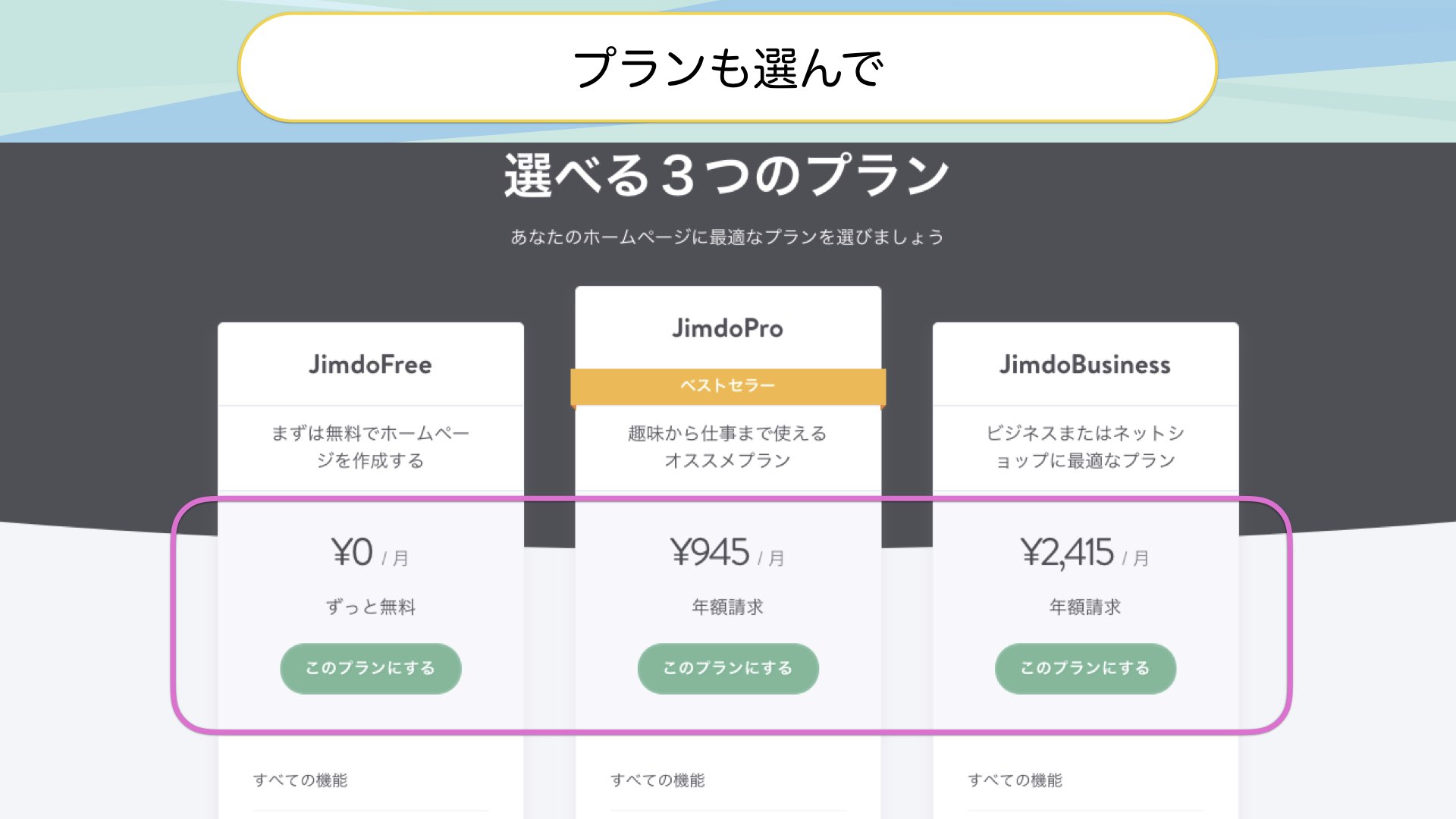Click the JimdoBusiness description text
The width and height of the screenshot is (1456, 819).
[1084, 447]
